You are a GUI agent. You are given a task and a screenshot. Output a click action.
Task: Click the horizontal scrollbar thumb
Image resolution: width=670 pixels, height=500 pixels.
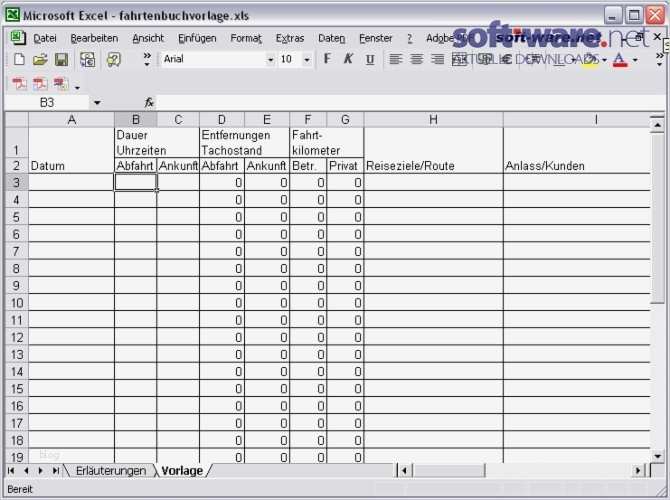(448, 471)
